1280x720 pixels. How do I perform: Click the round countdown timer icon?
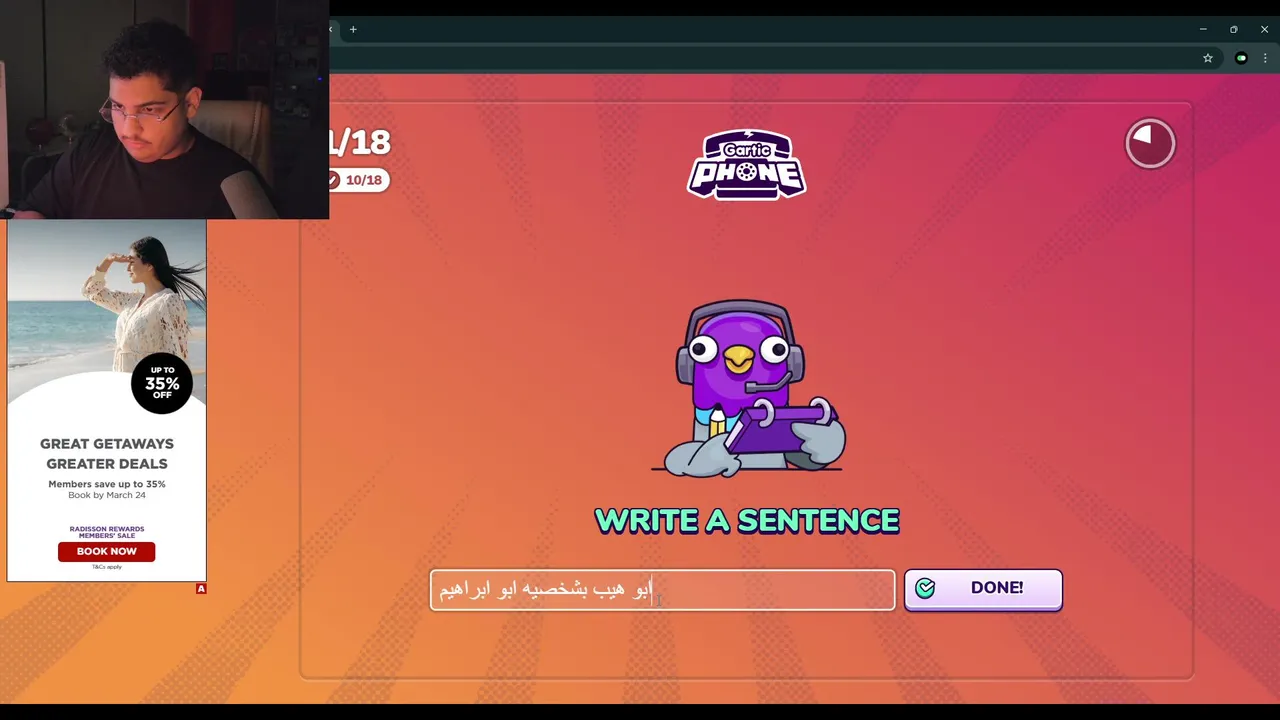(x=1150, y=144)
